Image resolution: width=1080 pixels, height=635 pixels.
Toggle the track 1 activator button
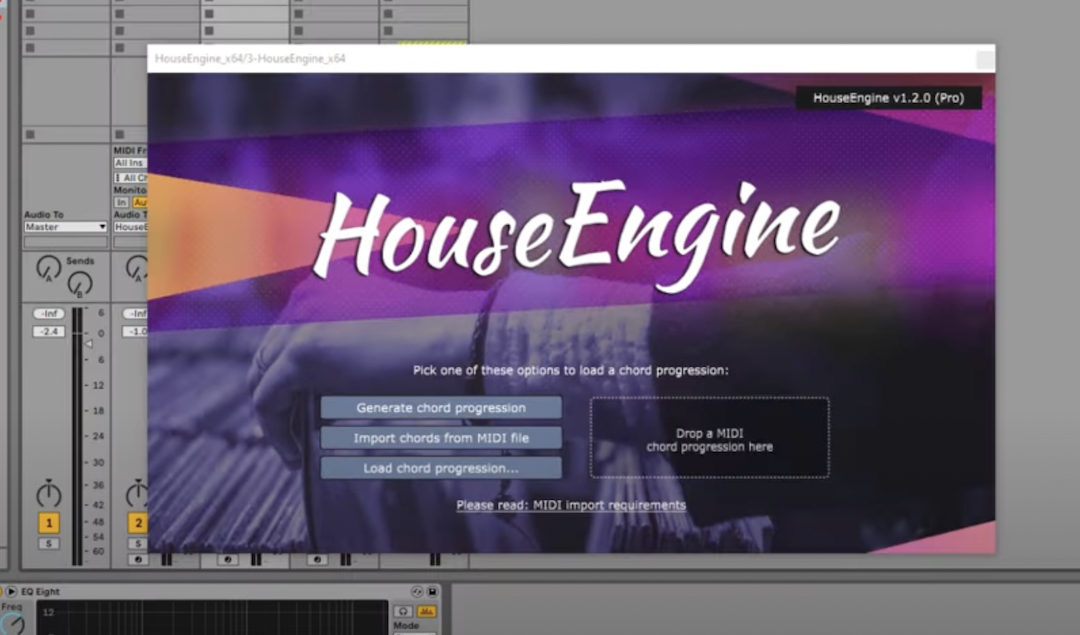point(48,523)
